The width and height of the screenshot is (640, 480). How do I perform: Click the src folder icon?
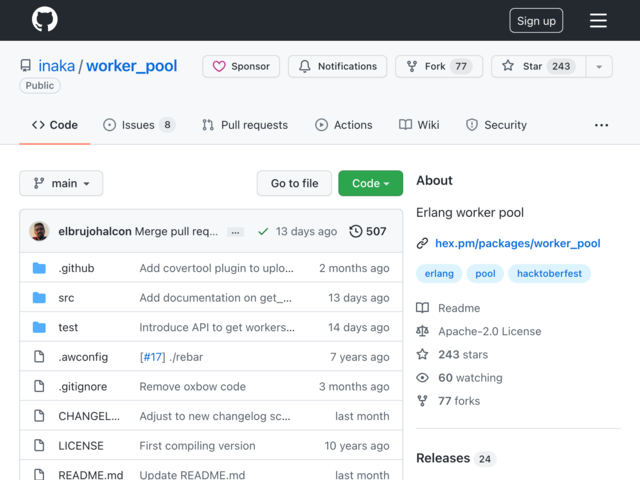(39, 298)
